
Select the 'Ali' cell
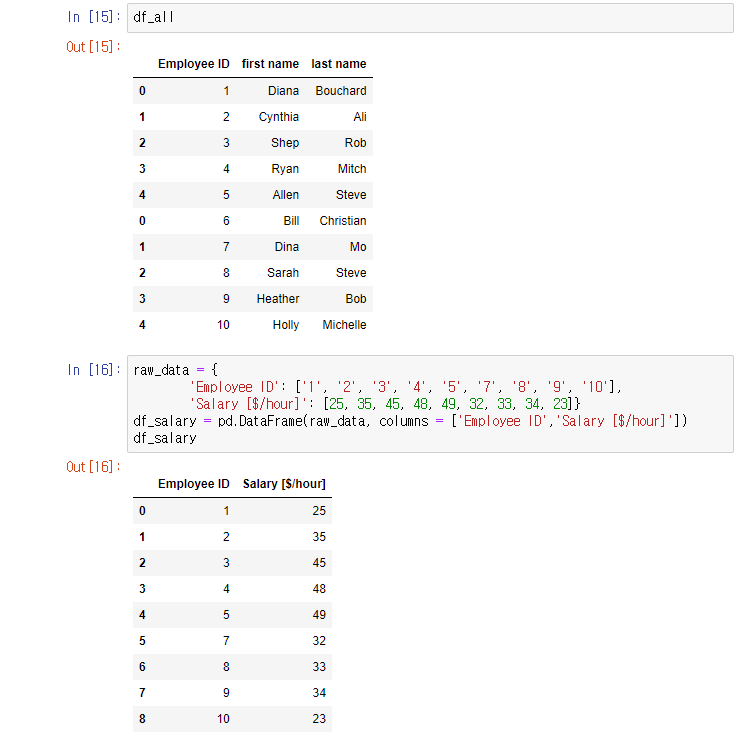click(x=360, y=117)
